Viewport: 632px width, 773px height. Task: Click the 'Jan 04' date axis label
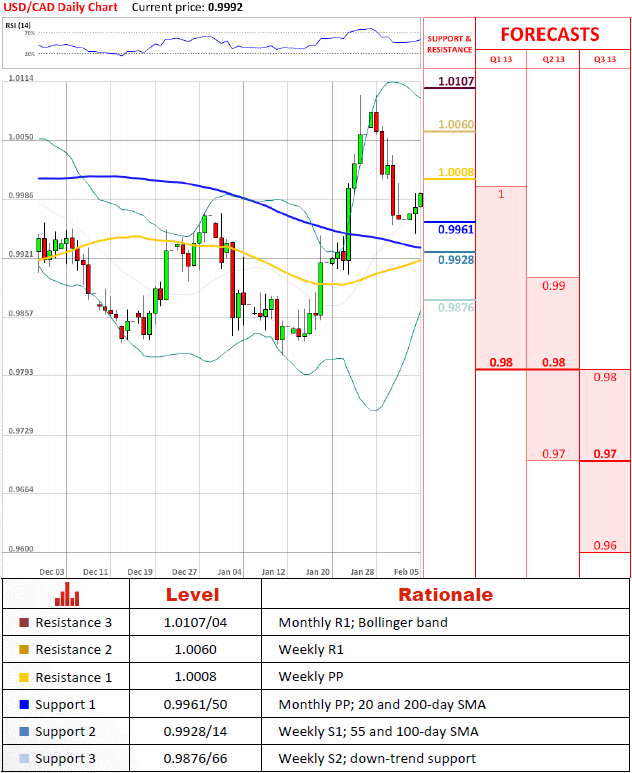(229, 572)
